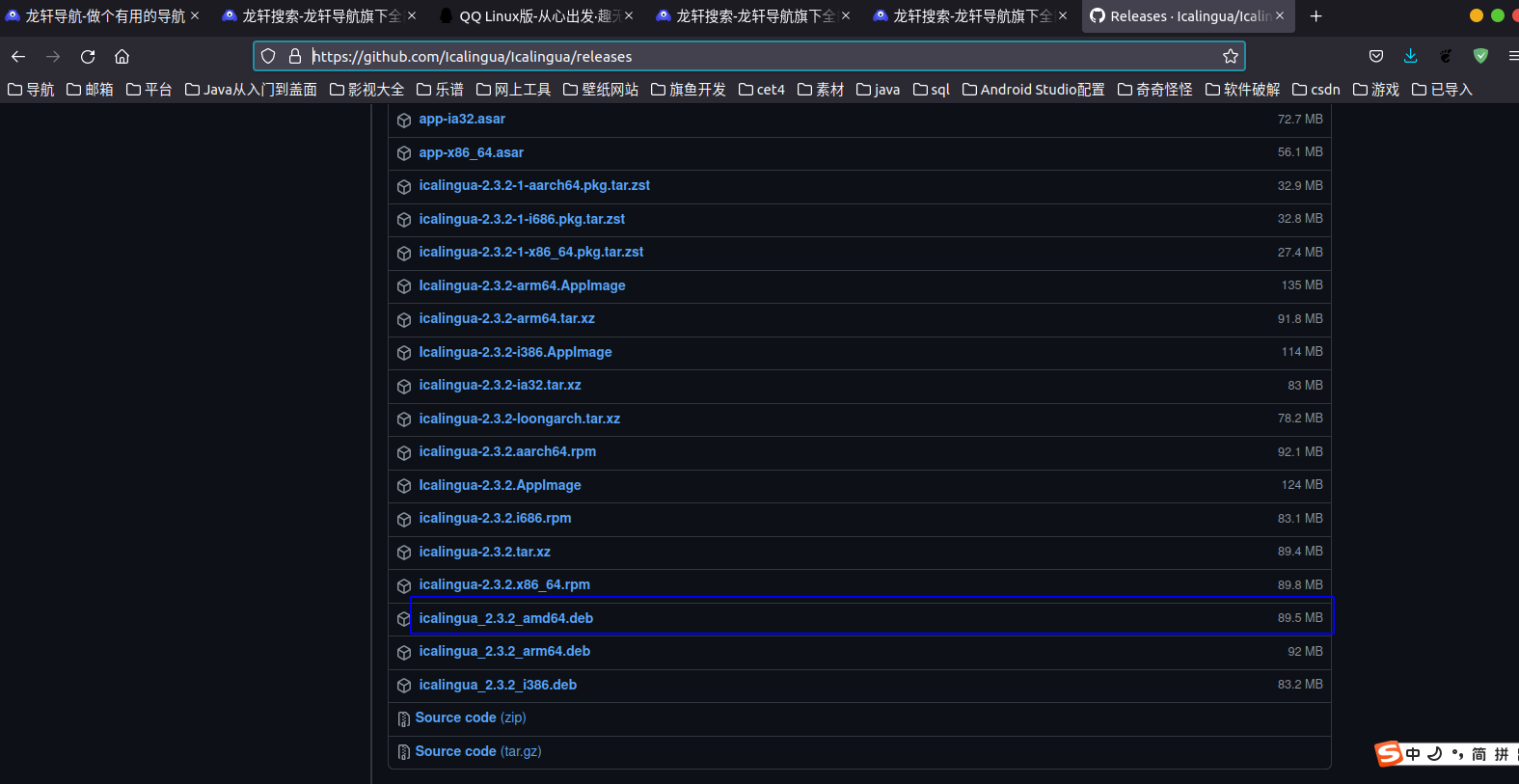Download app-ia32.asar
Screen dimensions: 1519x784
pyautogui.click(x=462, y=119)
